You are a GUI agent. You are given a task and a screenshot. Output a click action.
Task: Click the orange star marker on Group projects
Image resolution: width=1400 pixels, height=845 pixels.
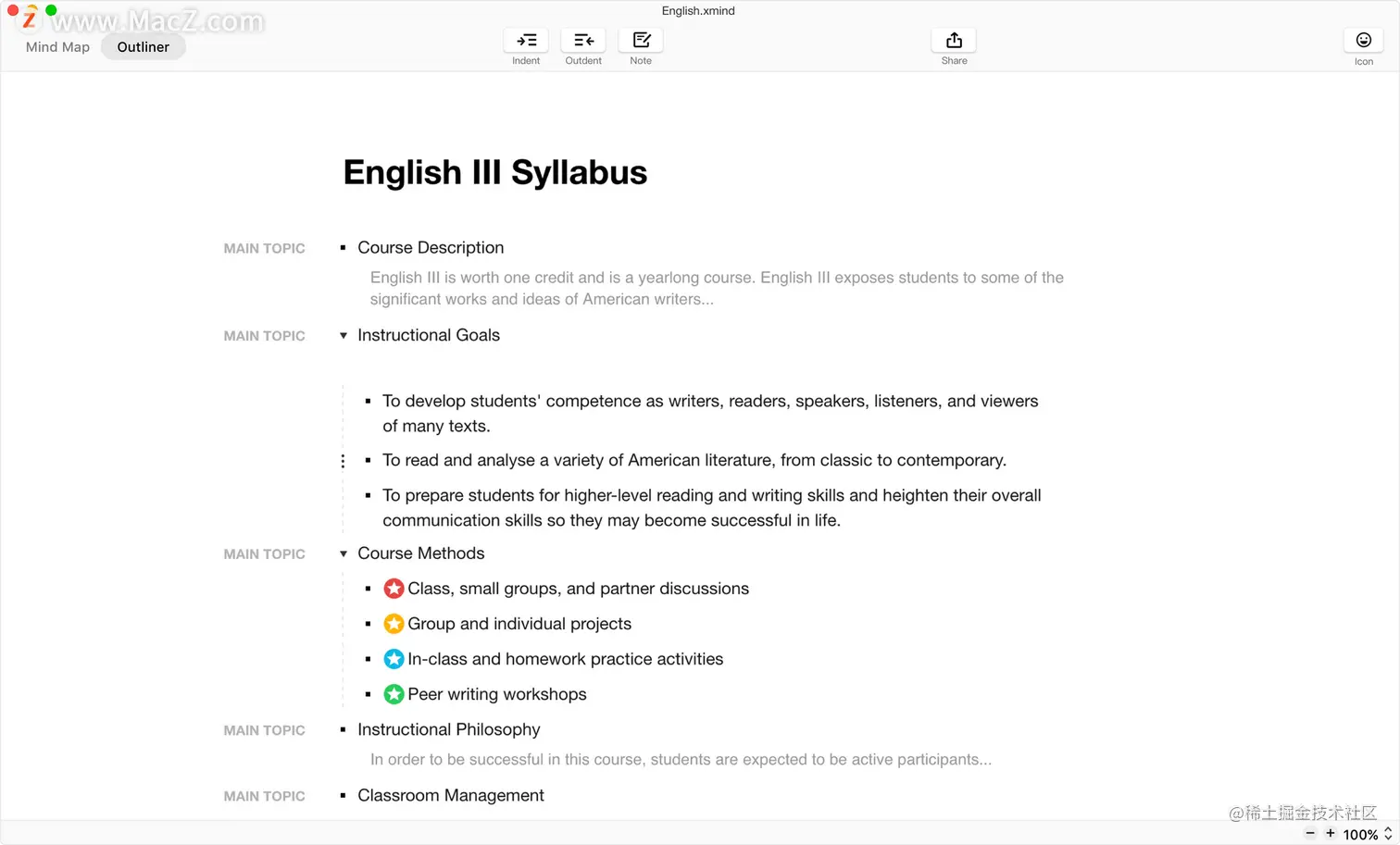pyautogui.click(x=394, y=624)
